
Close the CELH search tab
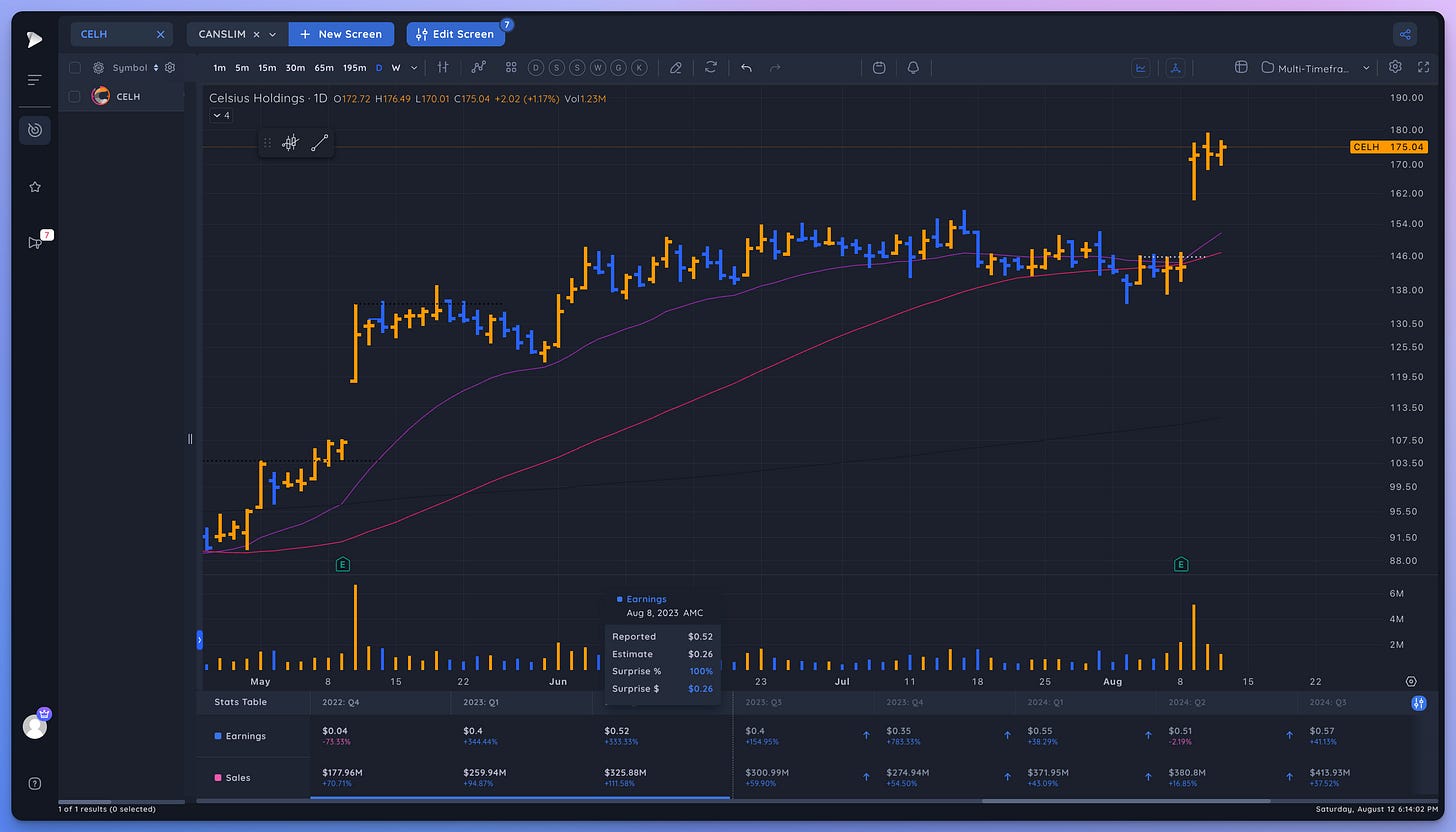pyautogui.click(x=160, y=34)
